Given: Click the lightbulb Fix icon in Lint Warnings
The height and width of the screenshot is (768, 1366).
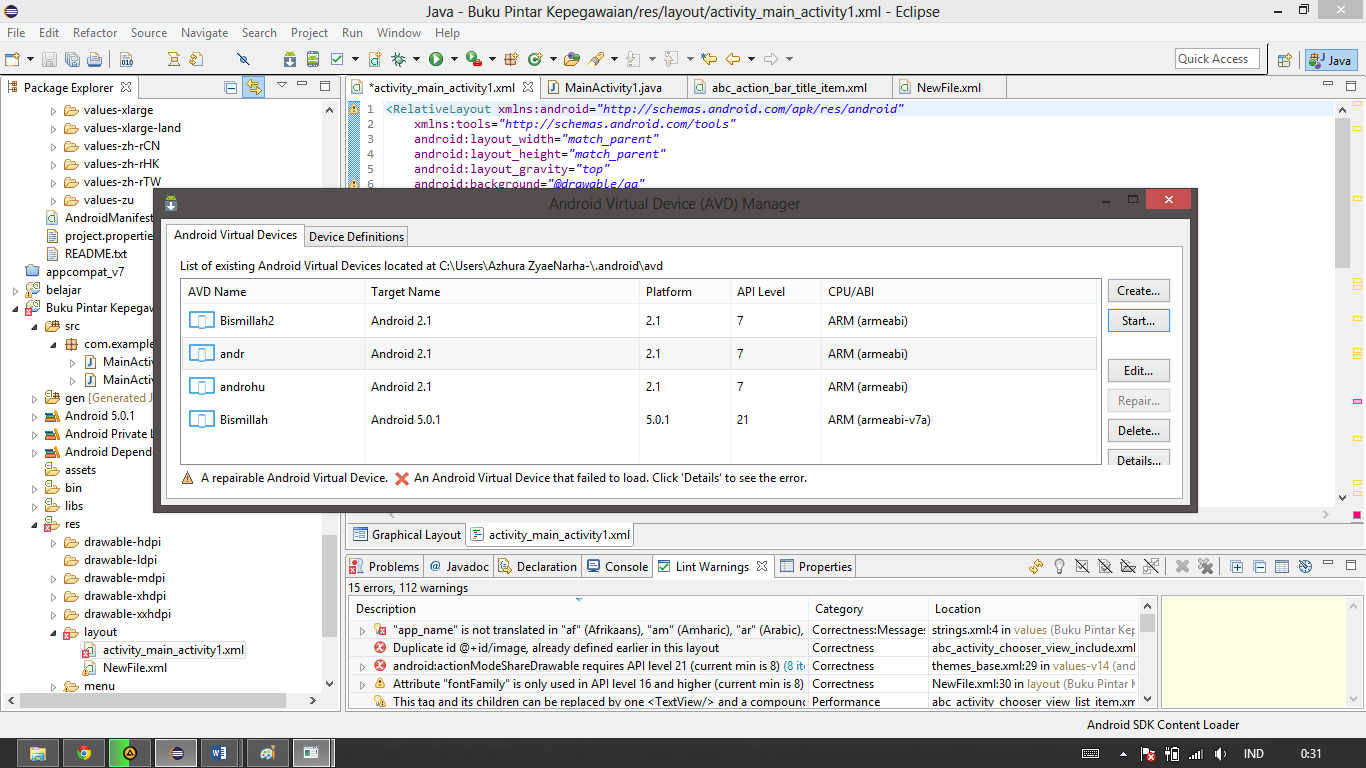Looking at the screenshot, I should pos(1059,566).
